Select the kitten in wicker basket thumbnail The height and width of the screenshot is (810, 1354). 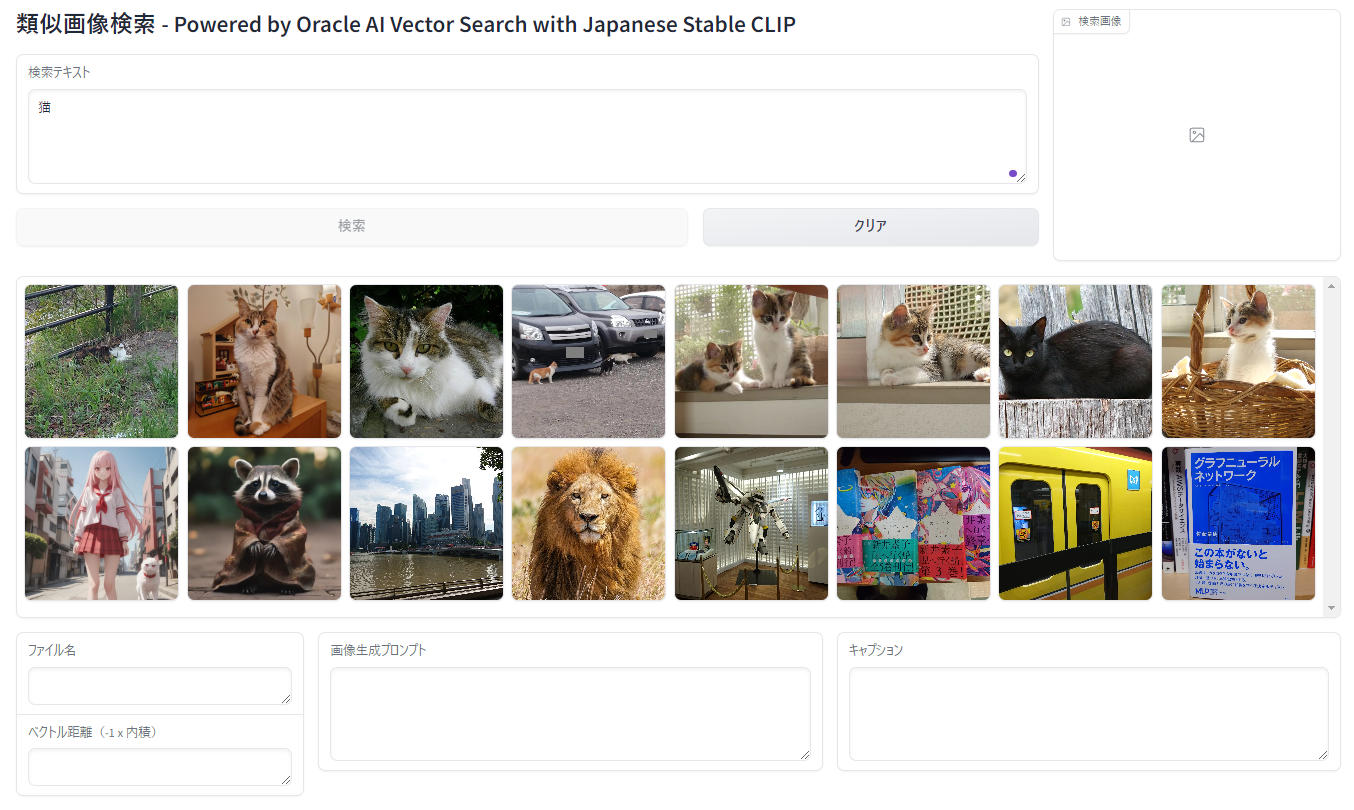click(x=1238, y=361)
